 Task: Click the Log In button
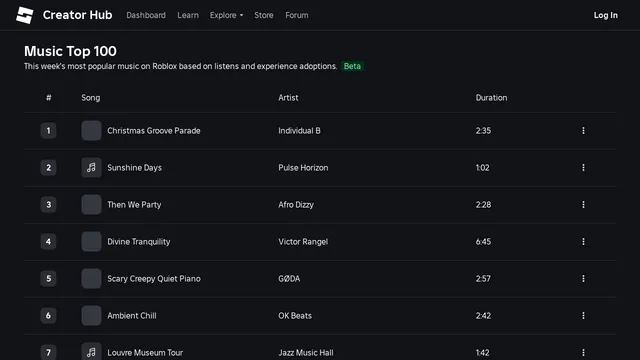tap(605, 15)
